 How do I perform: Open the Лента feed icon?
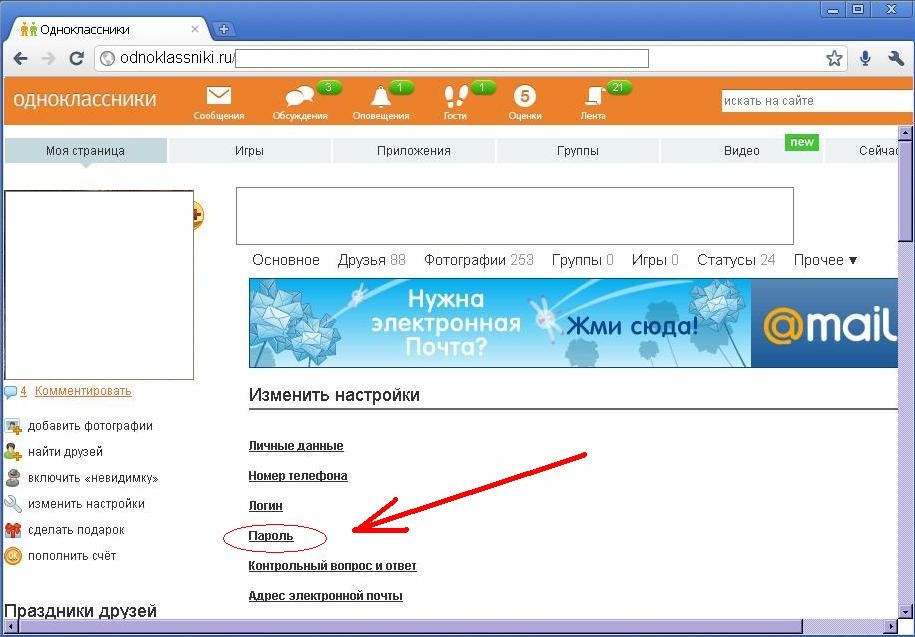point(595,96)
